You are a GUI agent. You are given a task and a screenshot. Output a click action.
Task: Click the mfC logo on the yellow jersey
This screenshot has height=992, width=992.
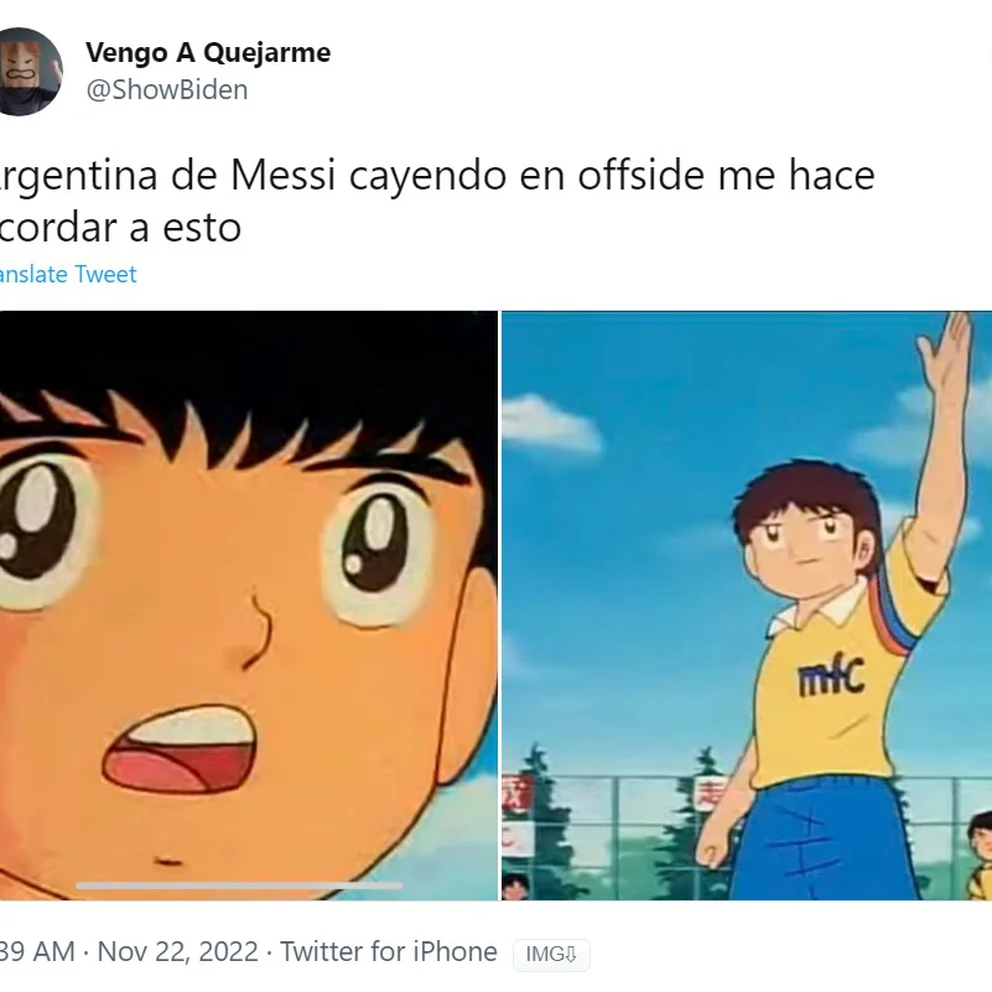pos(831,676)
